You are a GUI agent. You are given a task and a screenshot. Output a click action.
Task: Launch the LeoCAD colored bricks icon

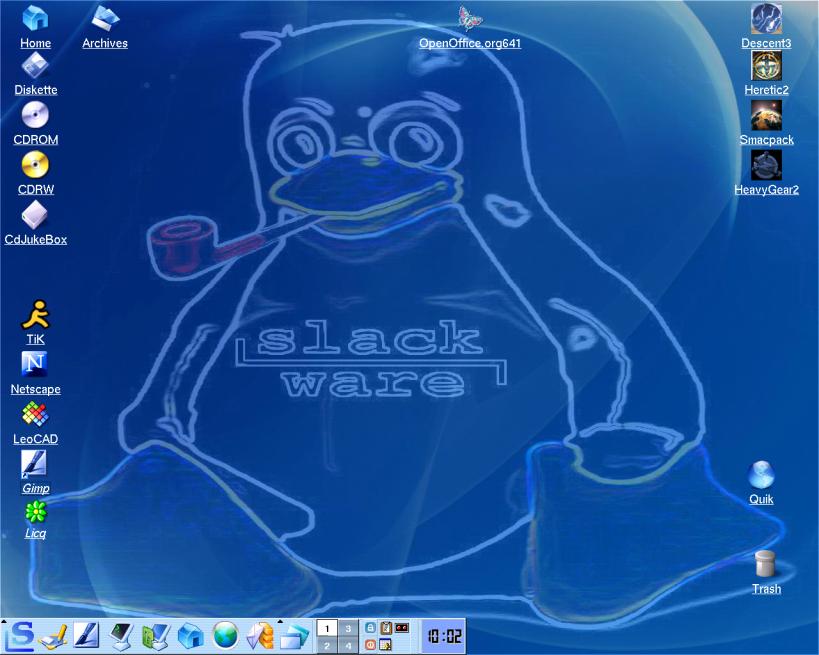36,414
